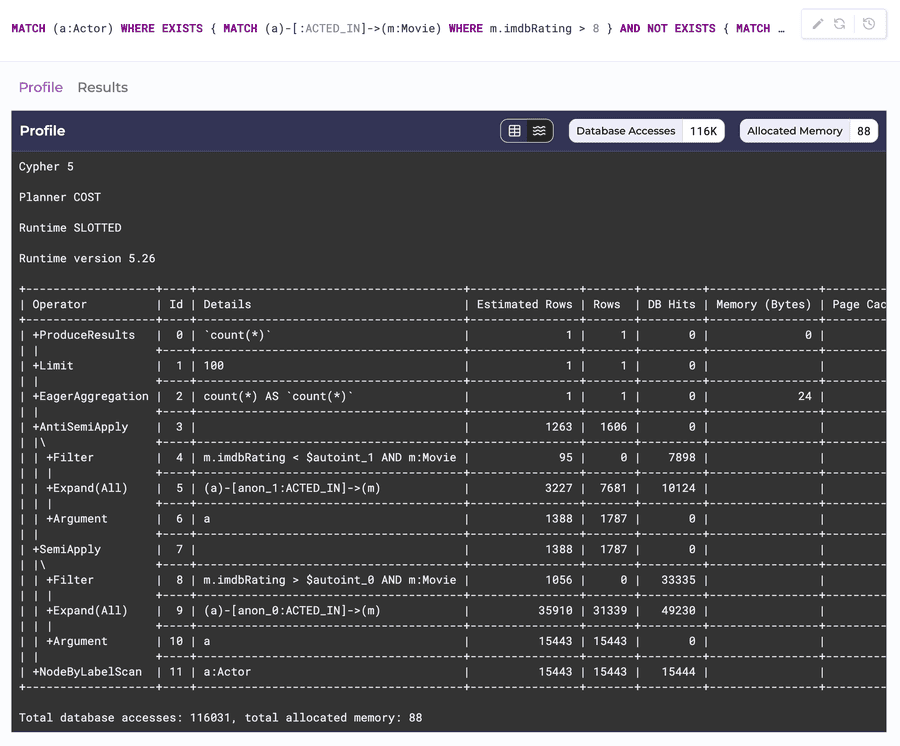
Task: Click detail 'count(*) AS `count(*)`'
Action: coord(278,396)
